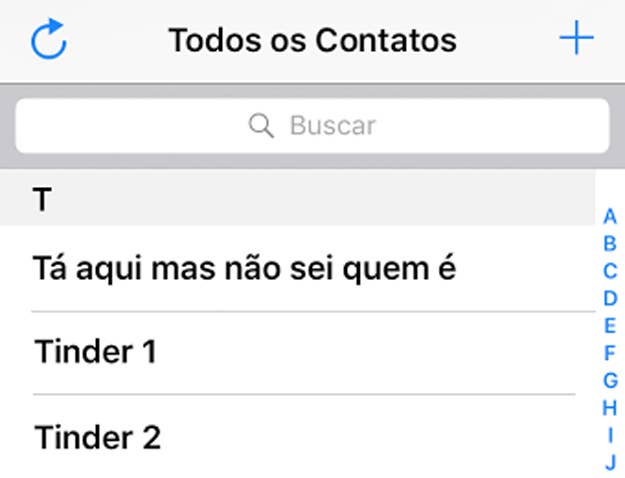The height and width of the screenshot is (478, 625).
Task: Jump to letter F in index
Action: 610,353
